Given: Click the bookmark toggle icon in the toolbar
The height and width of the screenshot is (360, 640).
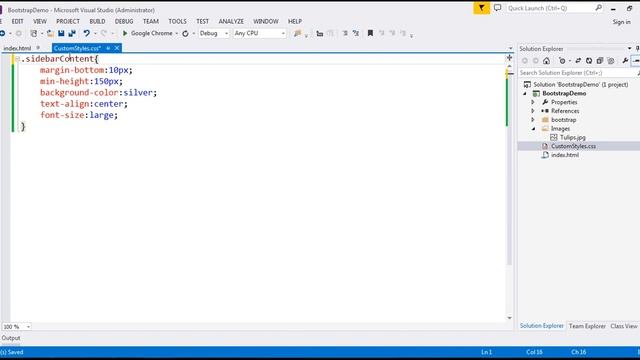Looking at the screenshot, I should [370, 33].
